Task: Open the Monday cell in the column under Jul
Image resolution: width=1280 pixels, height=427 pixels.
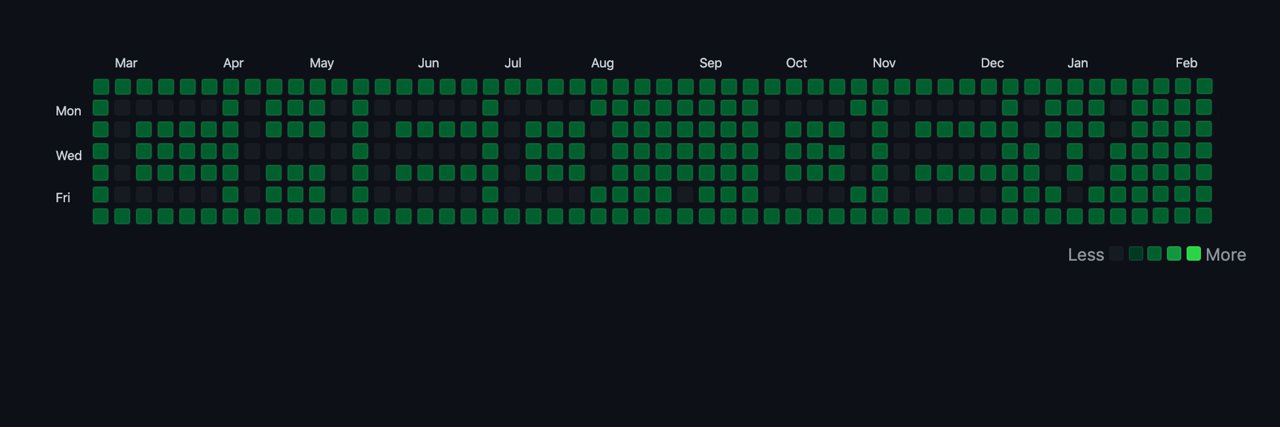Action: coord(512,107)
